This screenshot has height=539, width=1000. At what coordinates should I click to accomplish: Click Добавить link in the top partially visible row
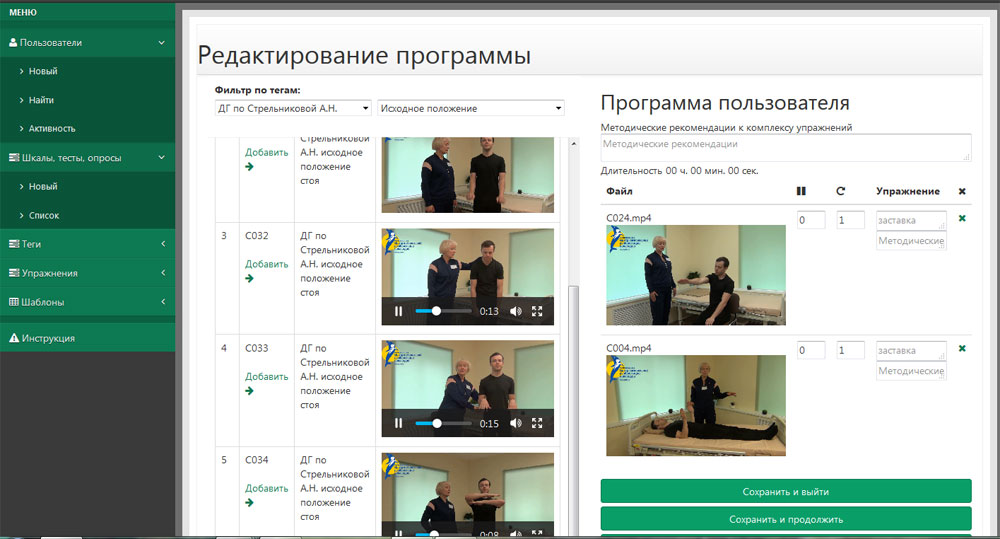tap(267, 152)
